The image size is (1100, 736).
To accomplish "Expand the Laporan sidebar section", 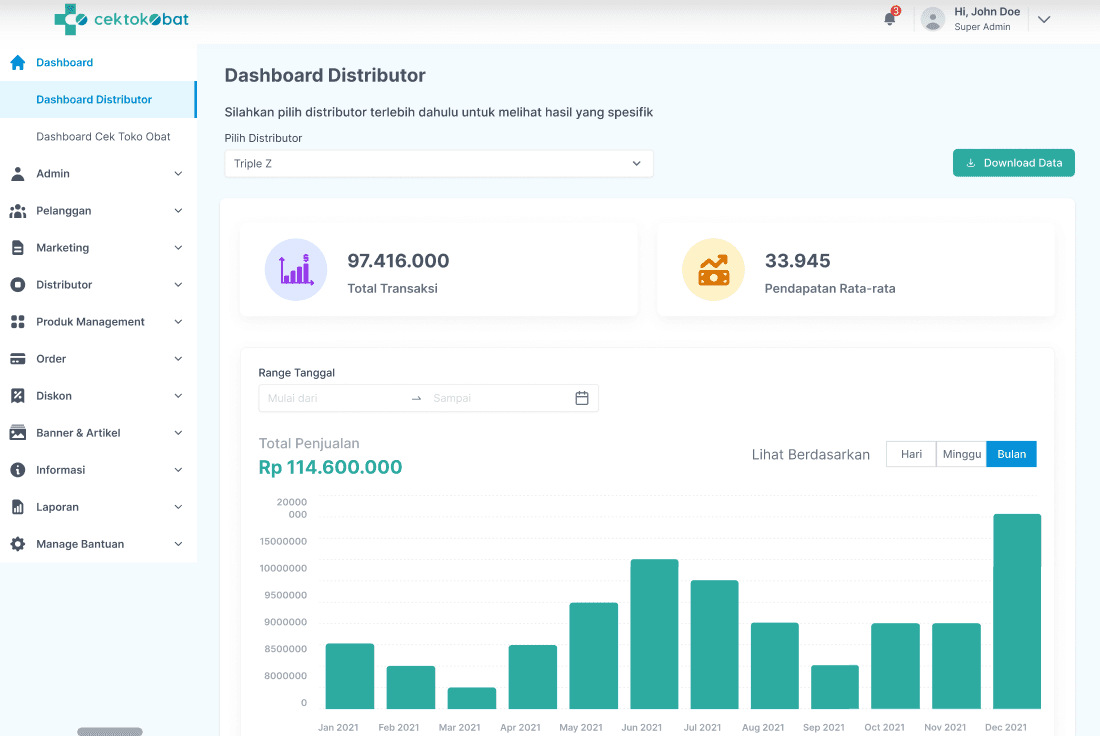I will pyautogui.click(x=96, y=507).
